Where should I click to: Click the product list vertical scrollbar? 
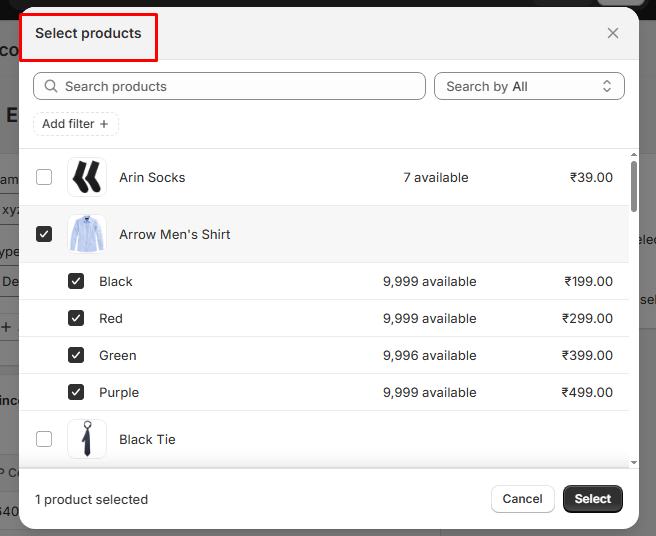pos(633,186)
